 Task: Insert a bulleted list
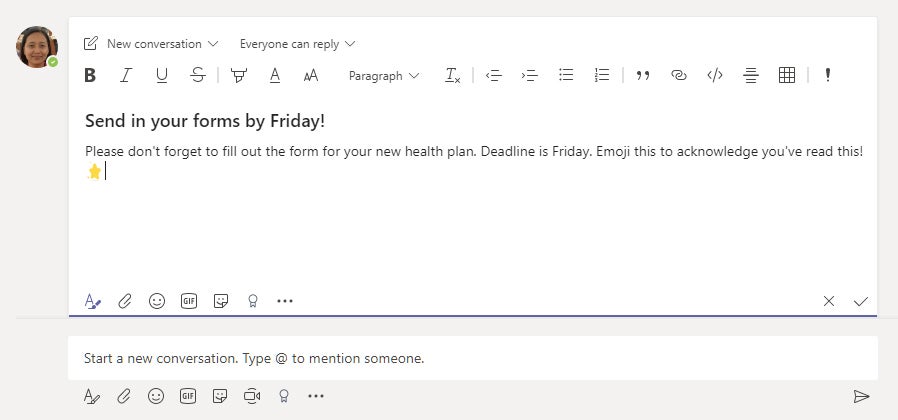coord(566,75)
